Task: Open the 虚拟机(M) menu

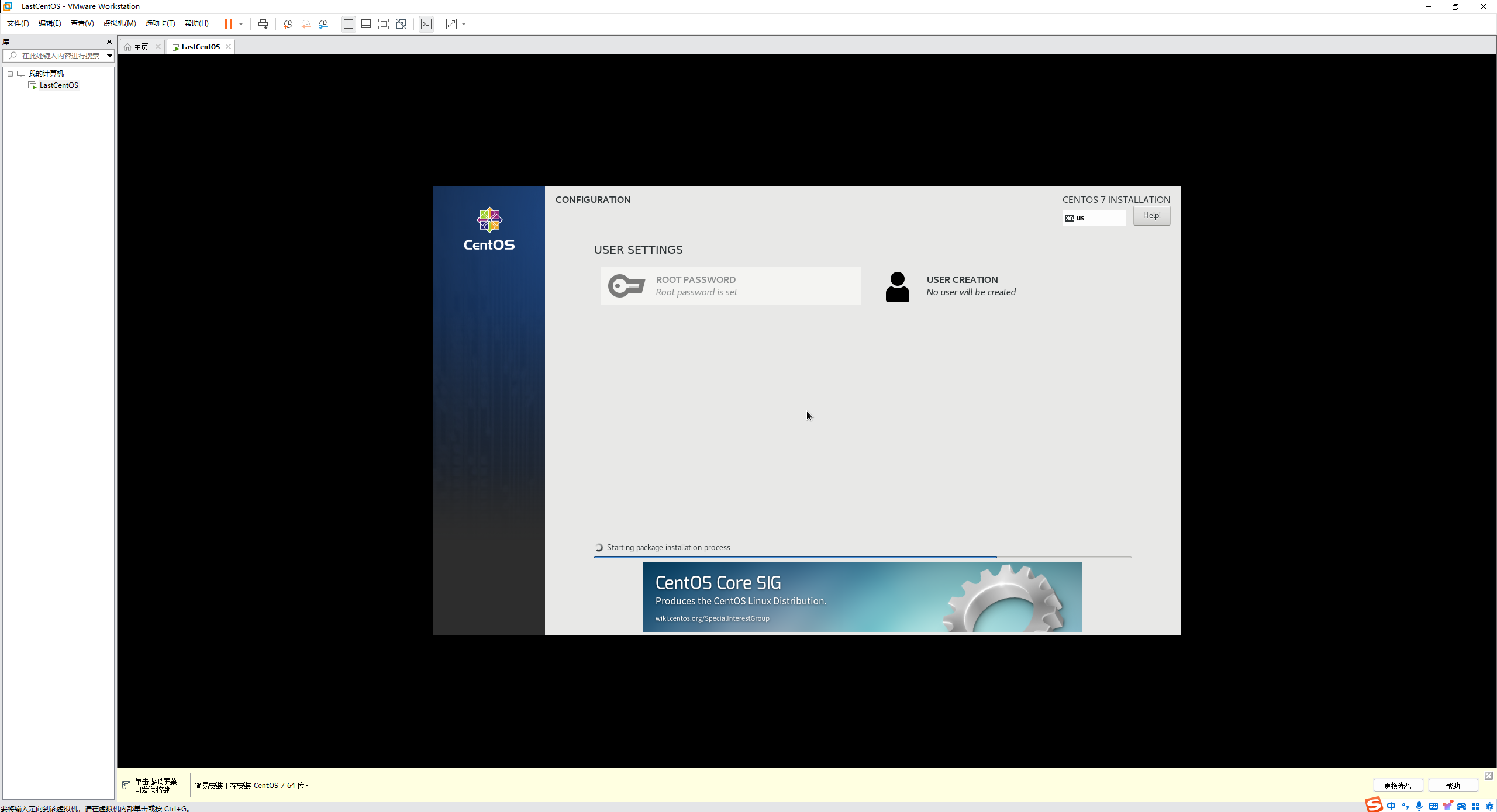Action: click(119, 23)
